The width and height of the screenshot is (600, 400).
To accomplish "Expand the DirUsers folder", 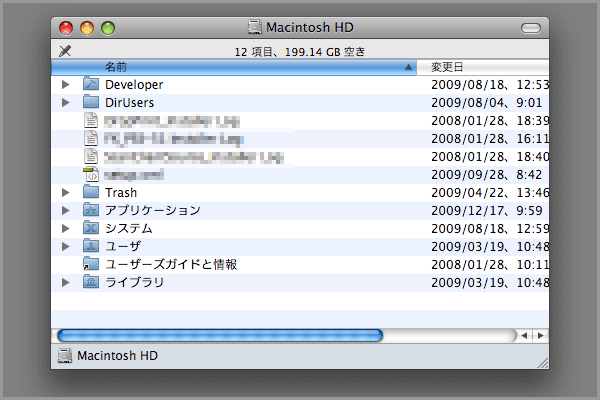I will click(66, 102).
